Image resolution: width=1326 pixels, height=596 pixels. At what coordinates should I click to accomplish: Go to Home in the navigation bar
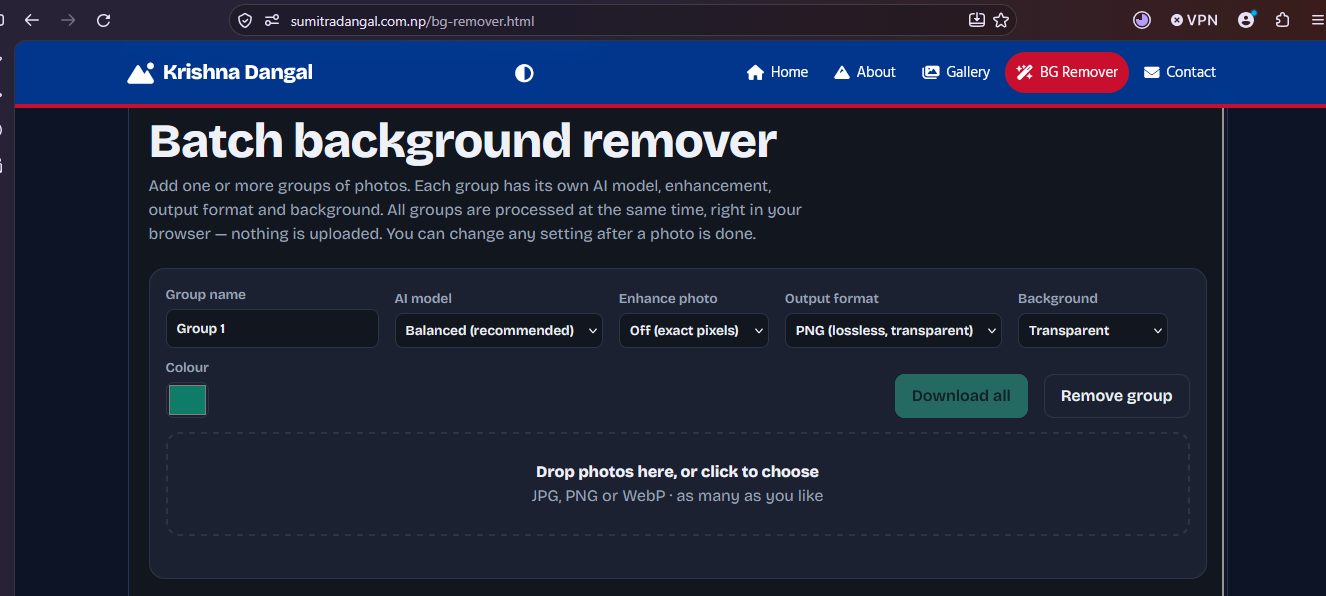[777, 72]
